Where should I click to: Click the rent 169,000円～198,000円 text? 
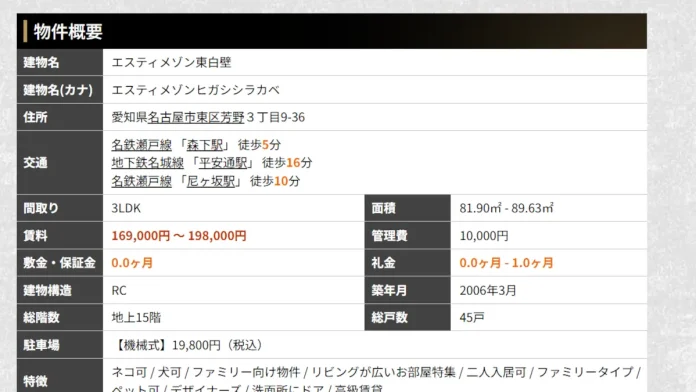(179, 236)
